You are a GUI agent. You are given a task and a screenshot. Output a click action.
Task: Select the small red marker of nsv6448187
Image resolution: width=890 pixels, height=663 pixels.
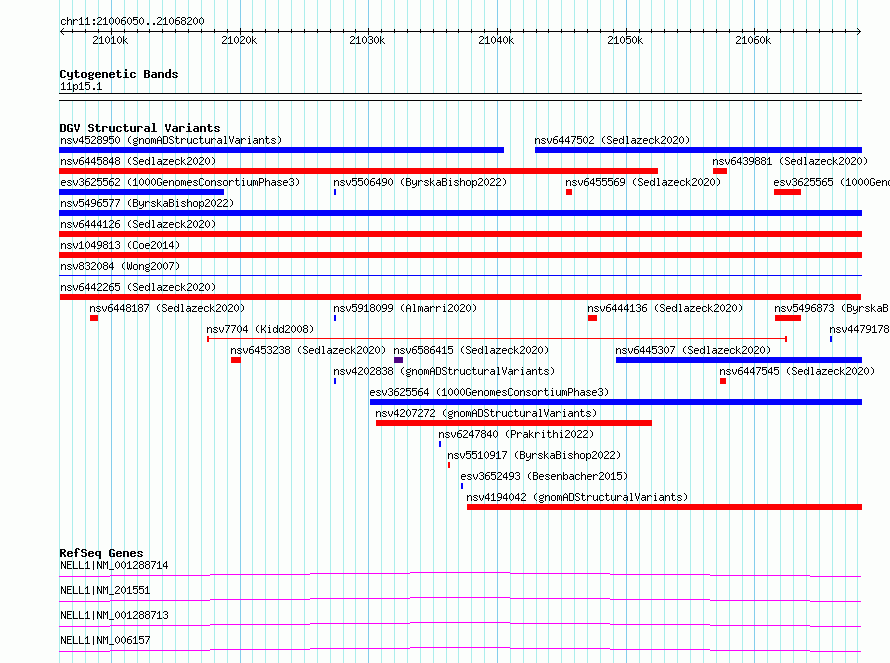click(x=94, y=318)
